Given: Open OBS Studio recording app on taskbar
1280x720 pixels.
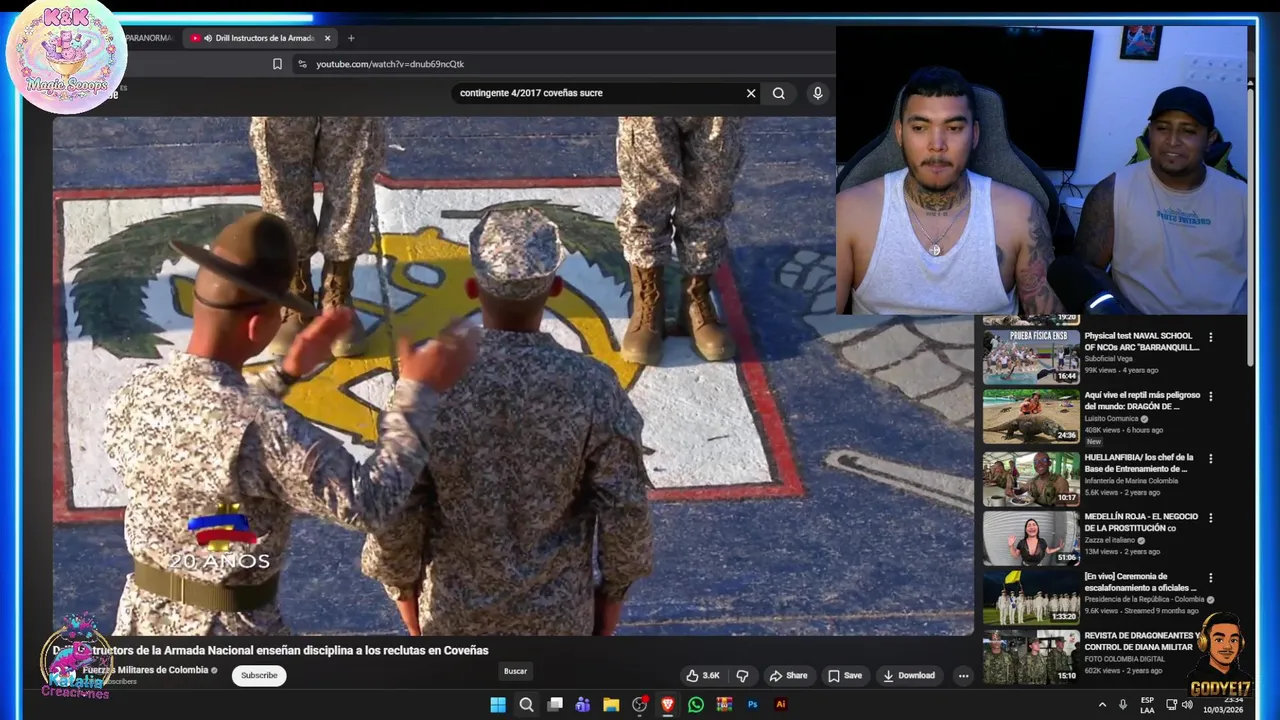Looking at the screenshot, I should click(640, 705).
